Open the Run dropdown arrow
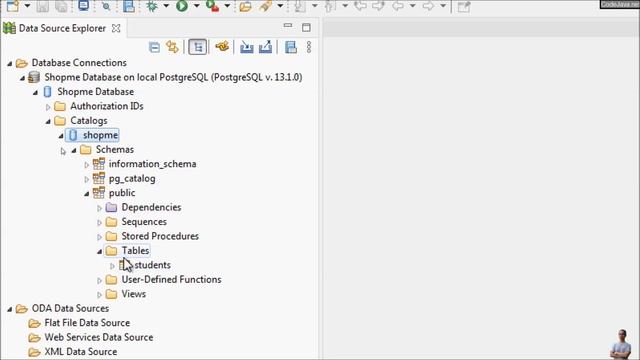The height and width of the screenshot is (360, 640). (x=196, y=6)
